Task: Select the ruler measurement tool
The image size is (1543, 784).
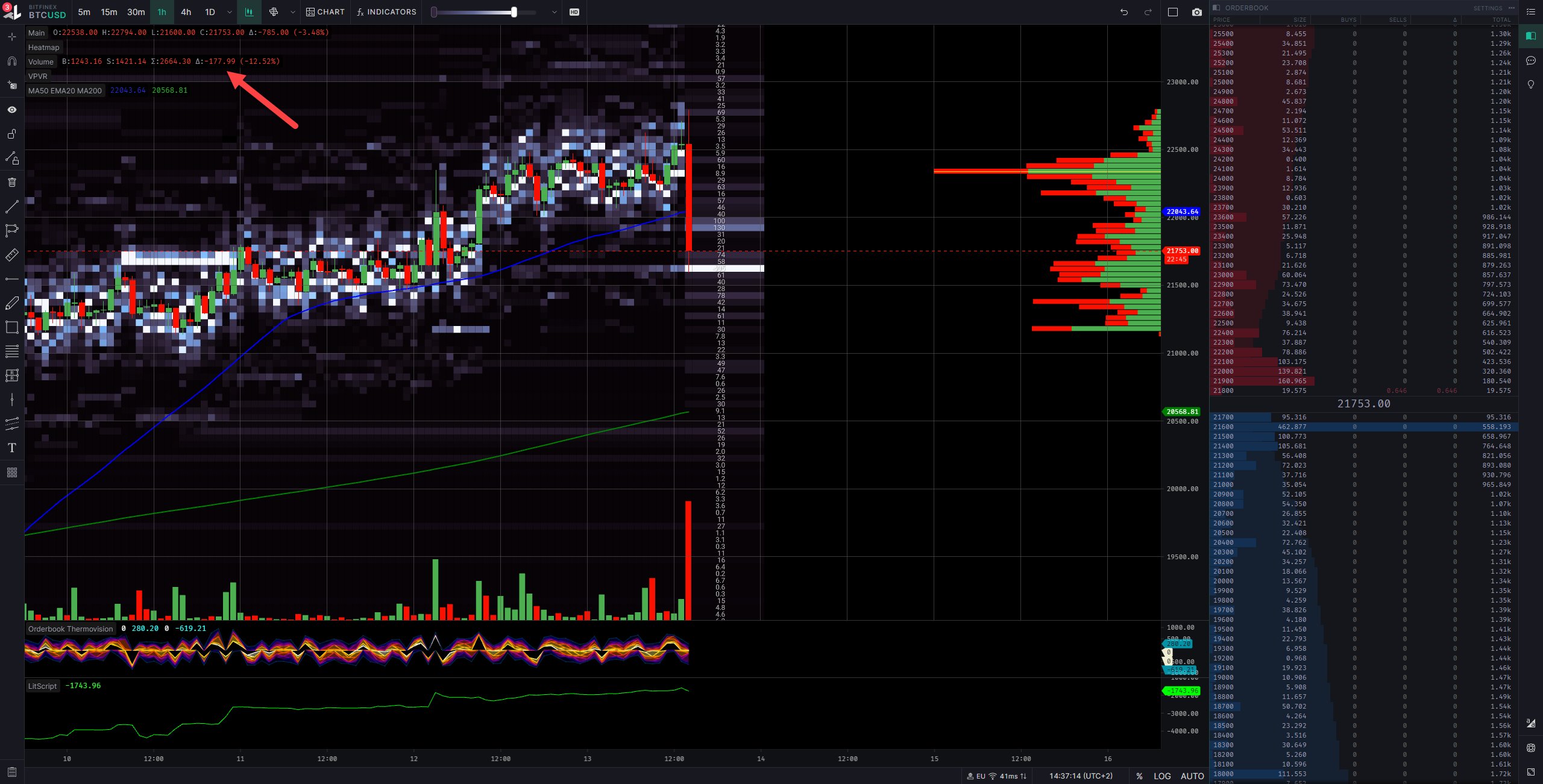Action: tap(12, 254)
